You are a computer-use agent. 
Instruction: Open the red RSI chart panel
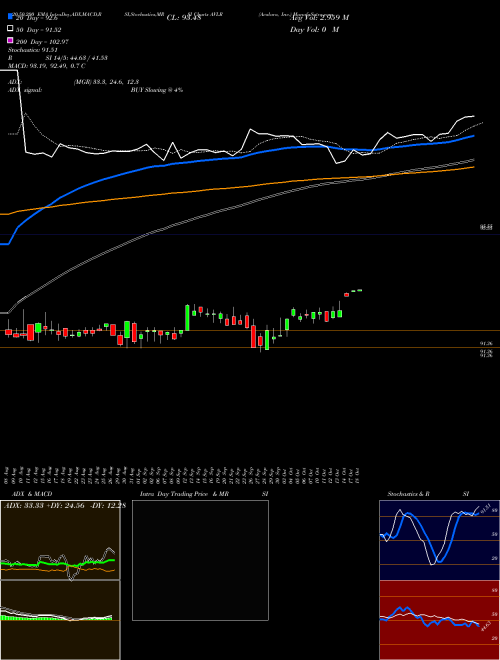[x=439, y=620]
